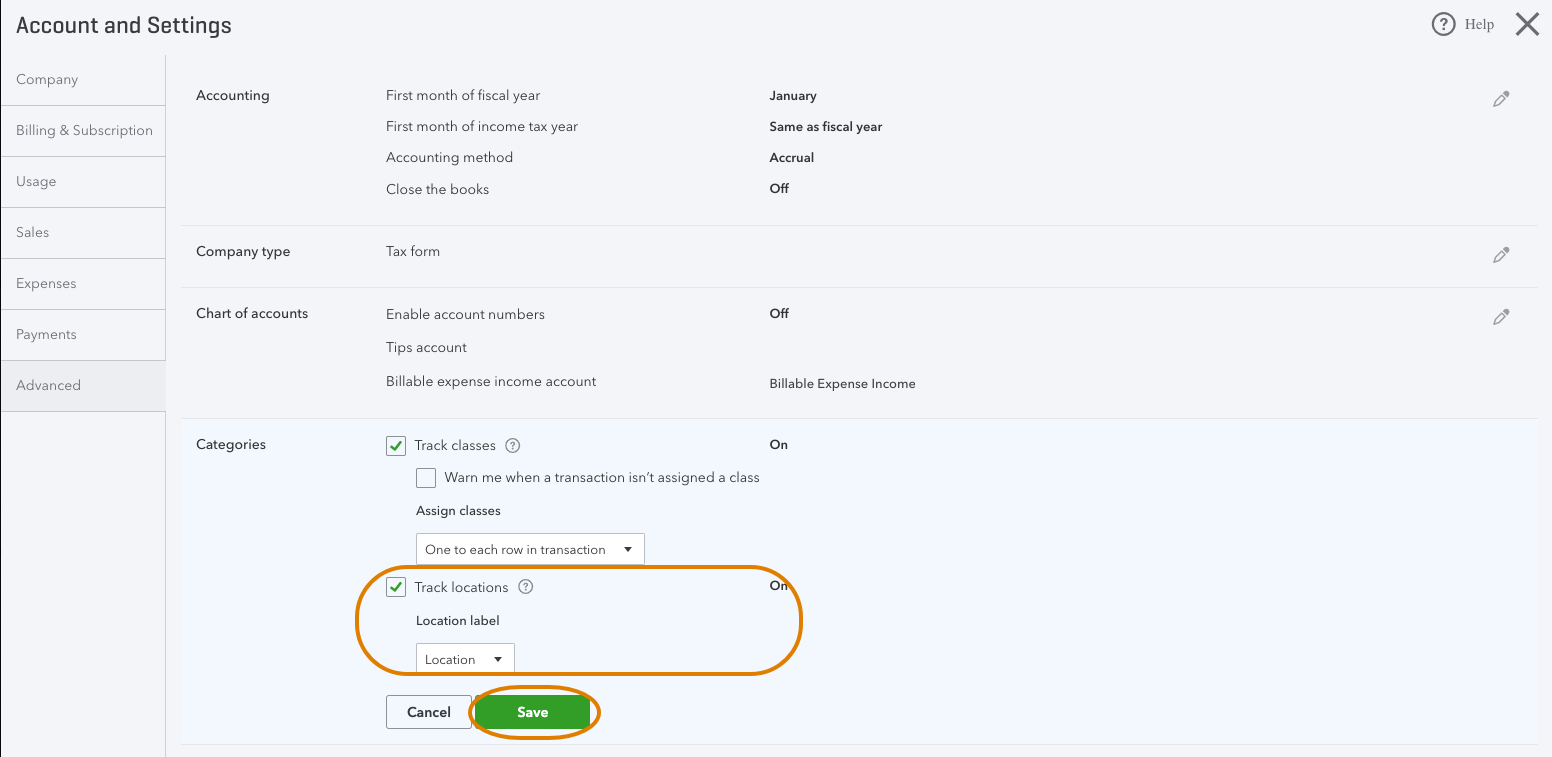Image resolution: width=1552 pixels, height=757 pixels.
Task: Click the Close the books label
Action: (437, 189)
